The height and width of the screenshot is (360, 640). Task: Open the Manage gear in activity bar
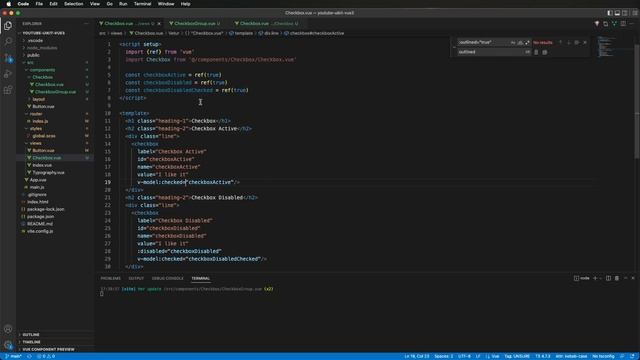click(x=8, y=345)
